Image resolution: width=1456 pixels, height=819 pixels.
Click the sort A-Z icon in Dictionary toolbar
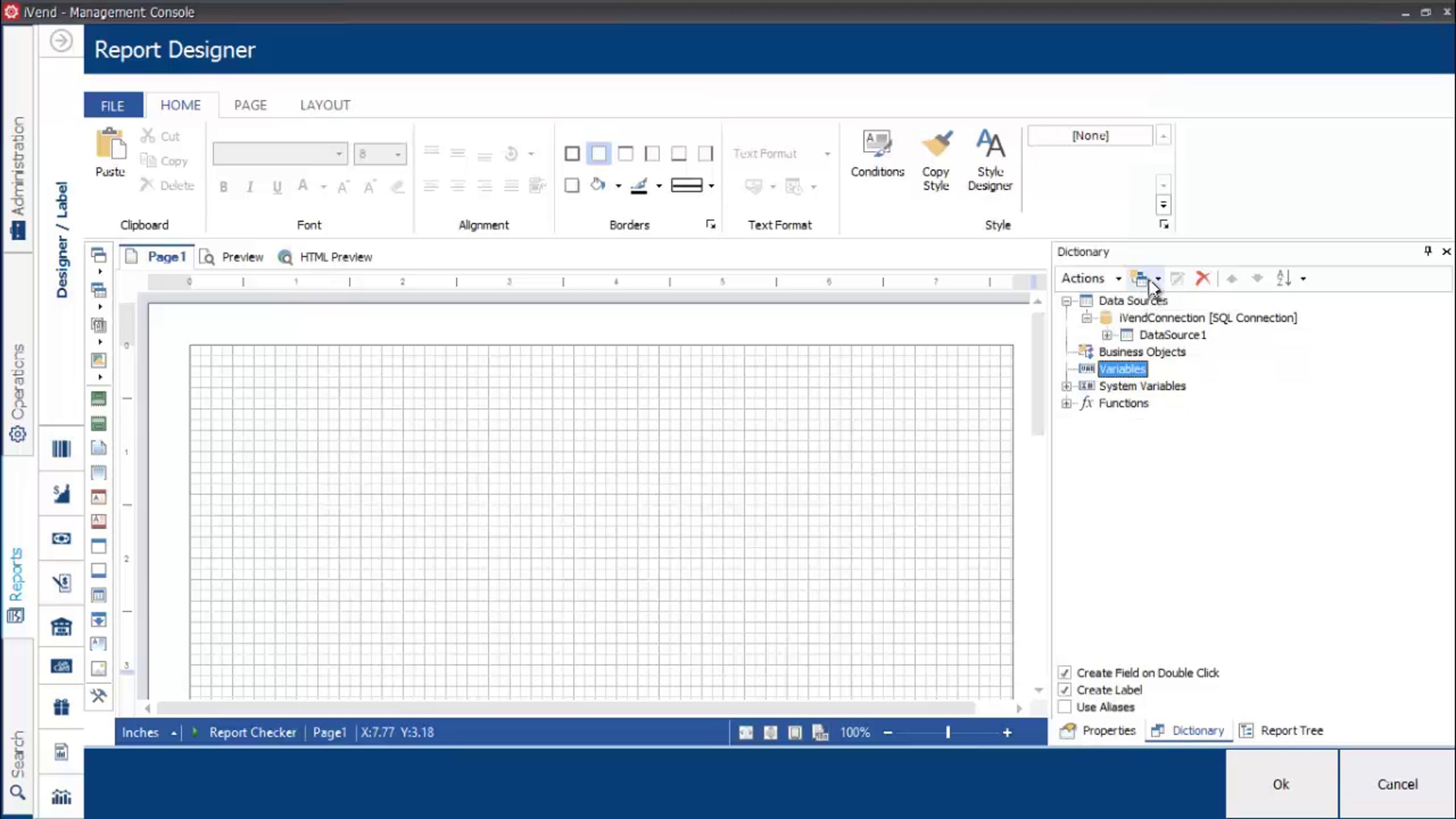point(1284,278)
